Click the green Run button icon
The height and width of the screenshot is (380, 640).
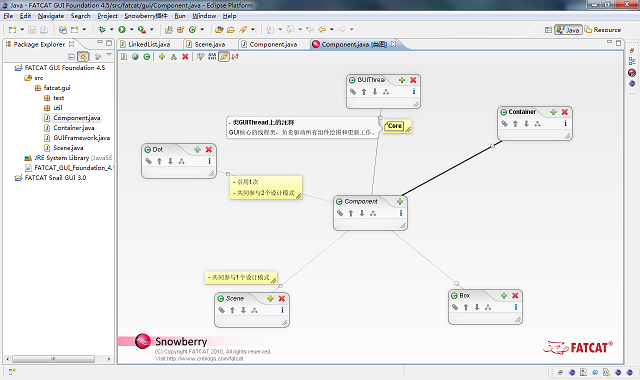(122, 29)
